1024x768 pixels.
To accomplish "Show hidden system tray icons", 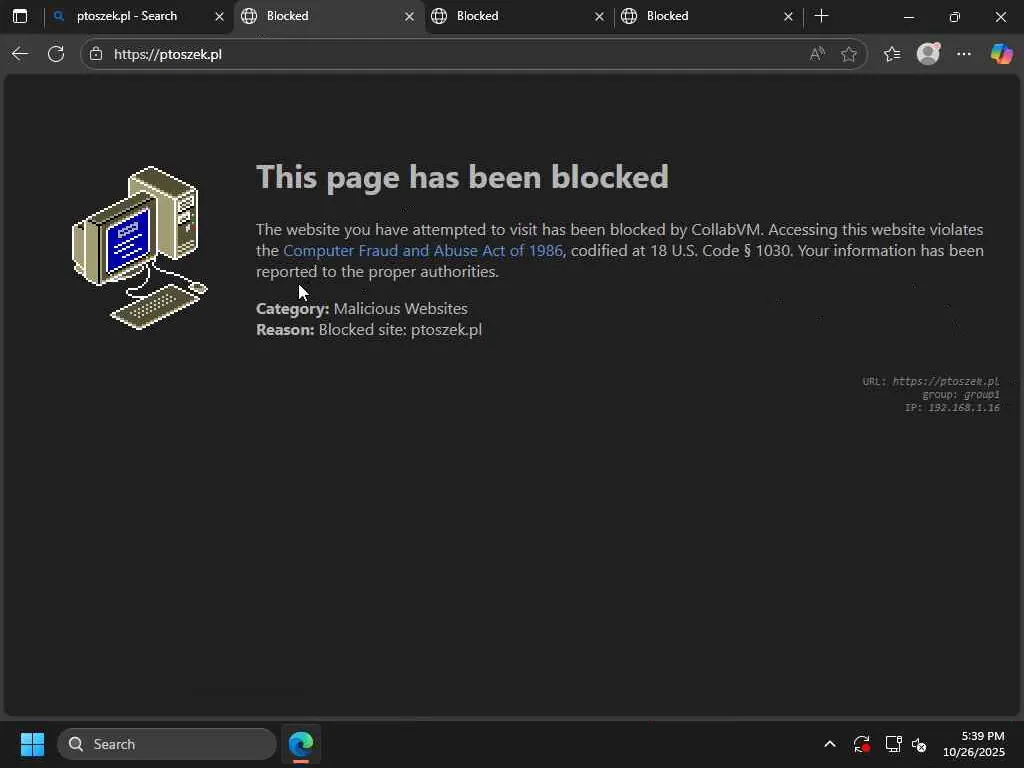I will [829, 744].
